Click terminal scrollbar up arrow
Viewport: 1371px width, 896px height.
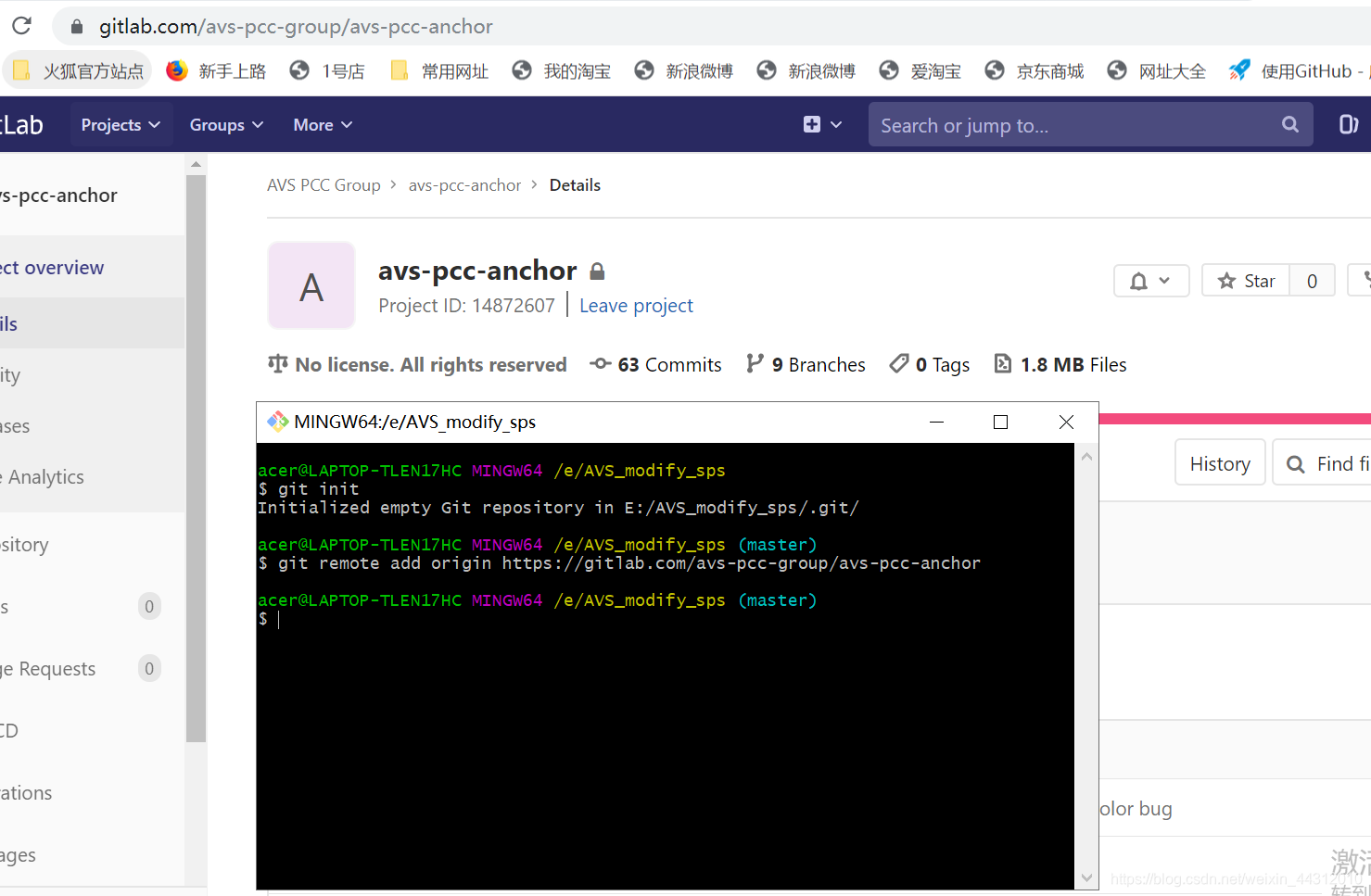1086,456
